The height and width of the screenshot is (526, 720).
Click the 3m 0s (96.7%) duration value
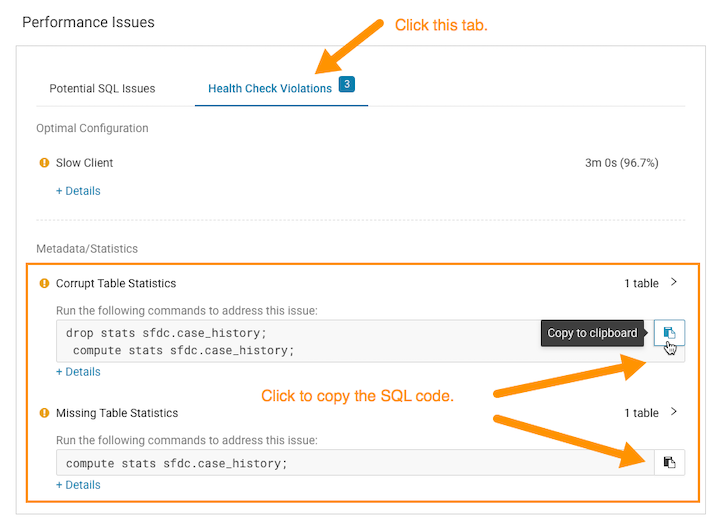[621, 163]
